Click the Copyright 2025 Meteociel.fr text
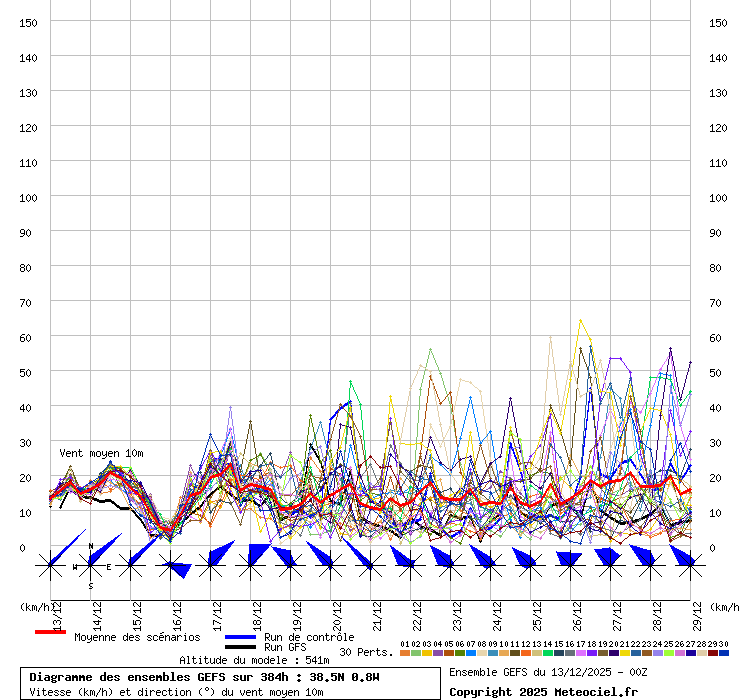The height and width of the screenshot is (700, 740). tap(543, 692)
